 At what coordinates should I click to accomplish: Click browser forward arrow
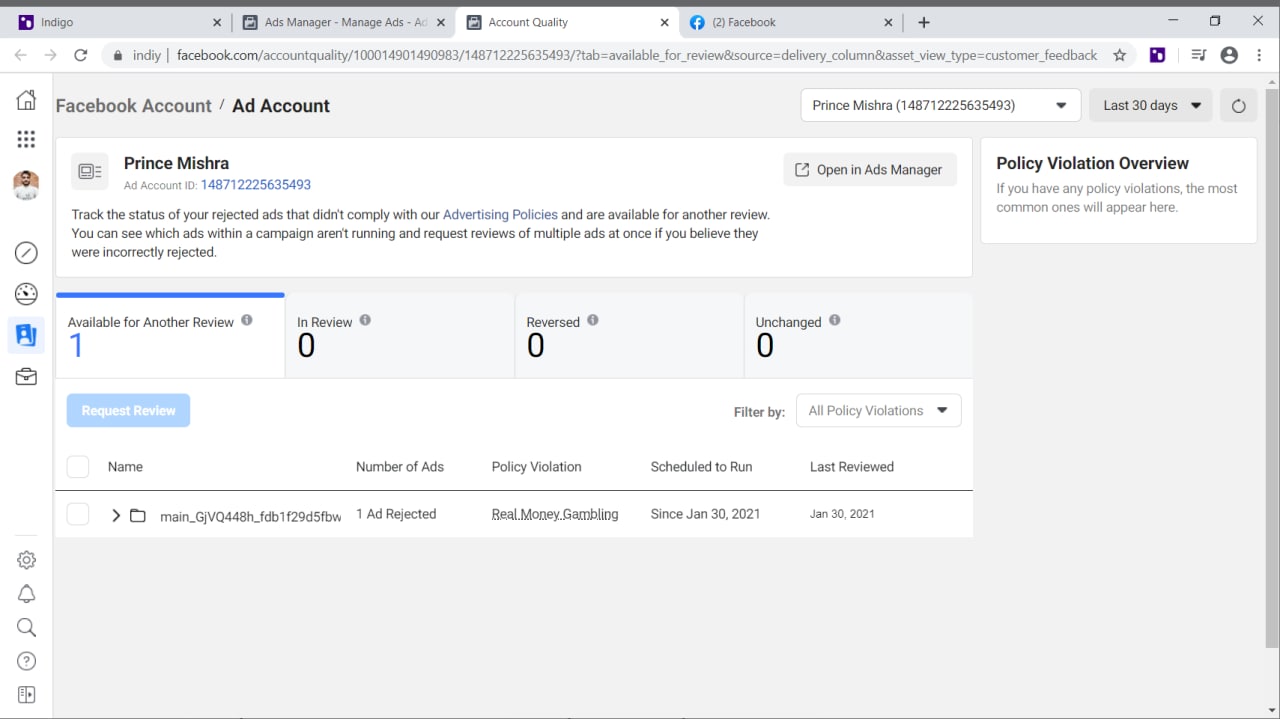point(51,55)
